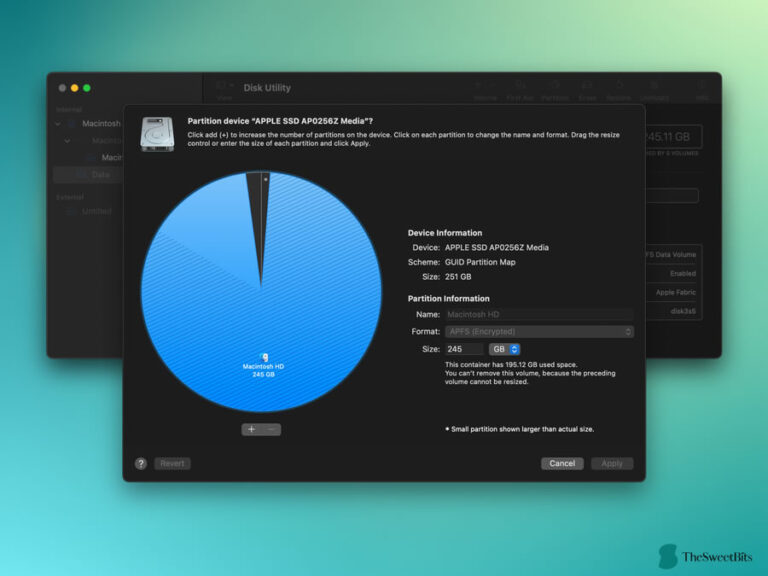Click Partition in the Disk Utility toolbar

coord(555,91)
